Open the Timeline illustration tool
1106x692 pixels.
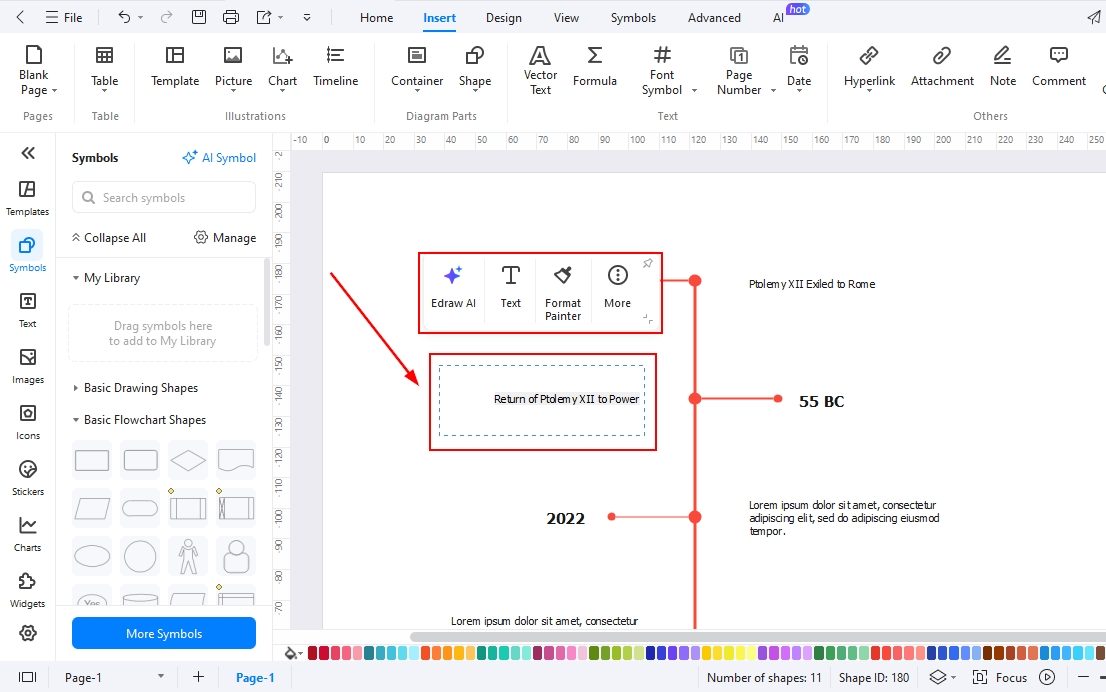point(335,69)
